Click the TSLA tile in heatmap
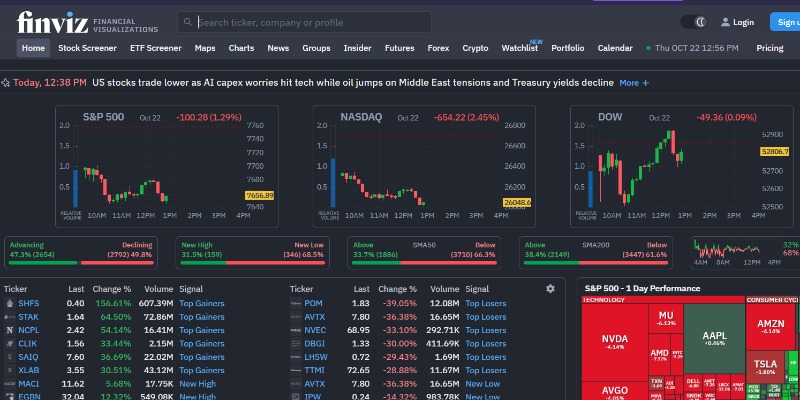800x400 pixels. (765, 367)
